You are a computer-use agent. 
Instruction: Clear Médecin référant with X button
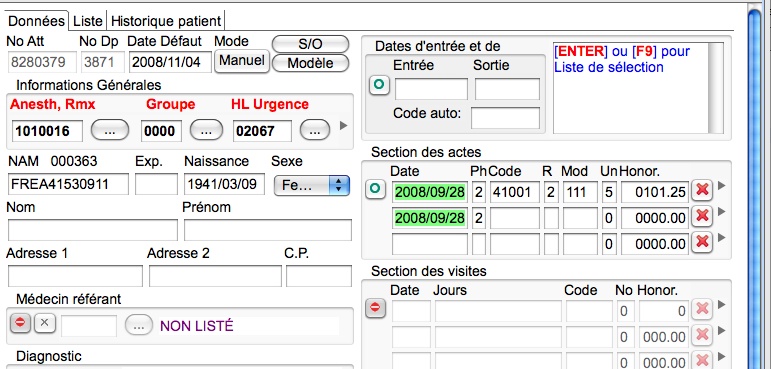(45, 323)
